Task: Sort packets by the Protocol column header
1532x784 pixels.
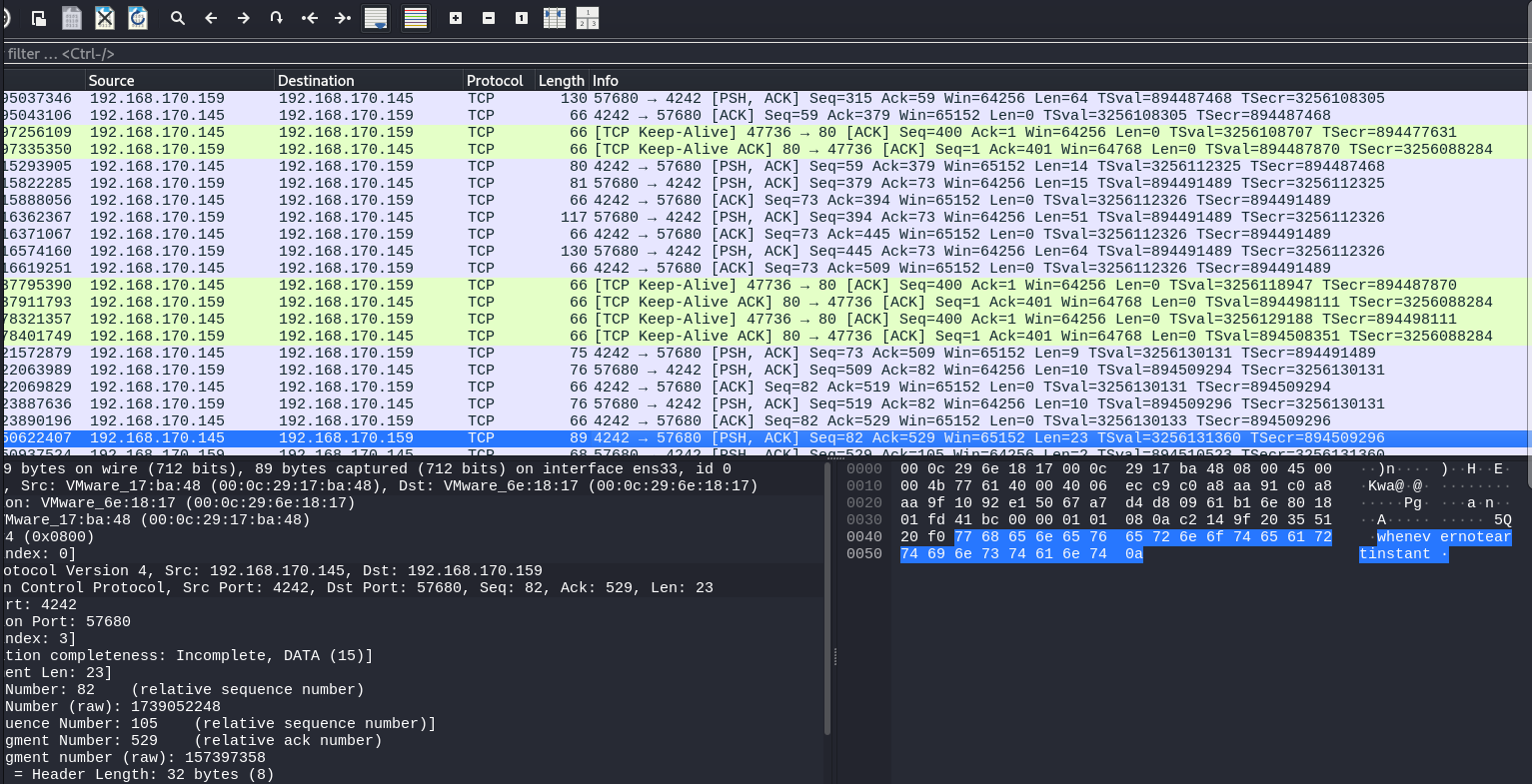Action: [x=495, y=81]
